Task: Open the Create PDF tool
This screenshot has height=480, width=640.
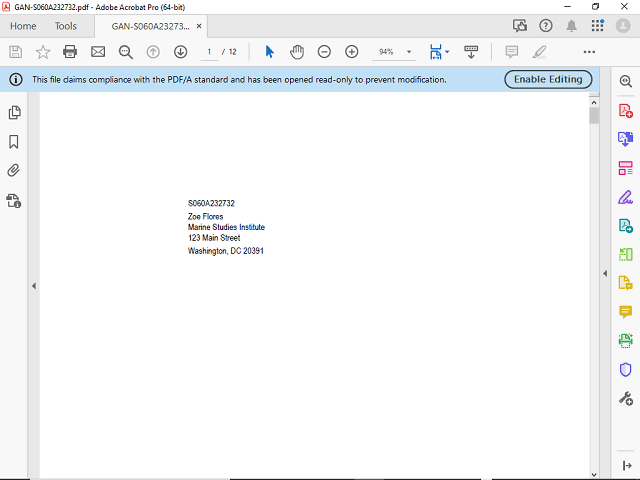Action: (625, 111)
